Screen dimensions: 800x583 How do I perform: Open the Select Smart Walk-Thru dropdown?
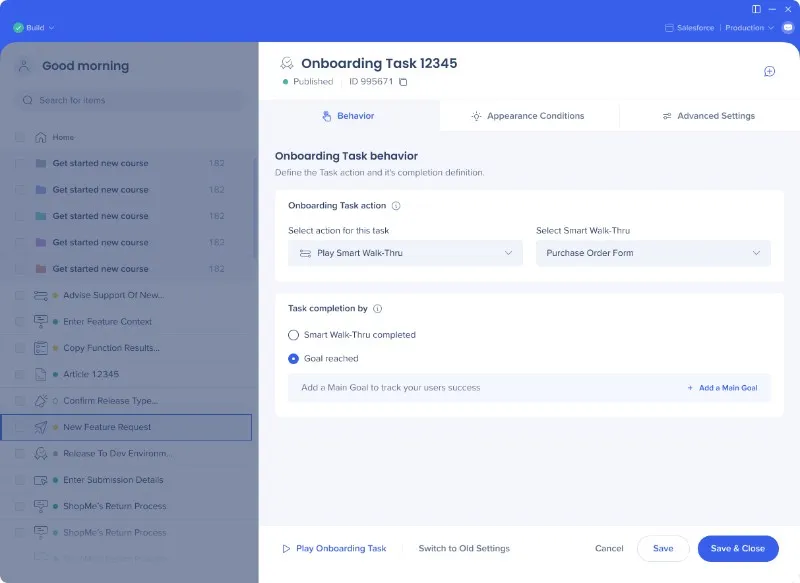click(652, 253)
